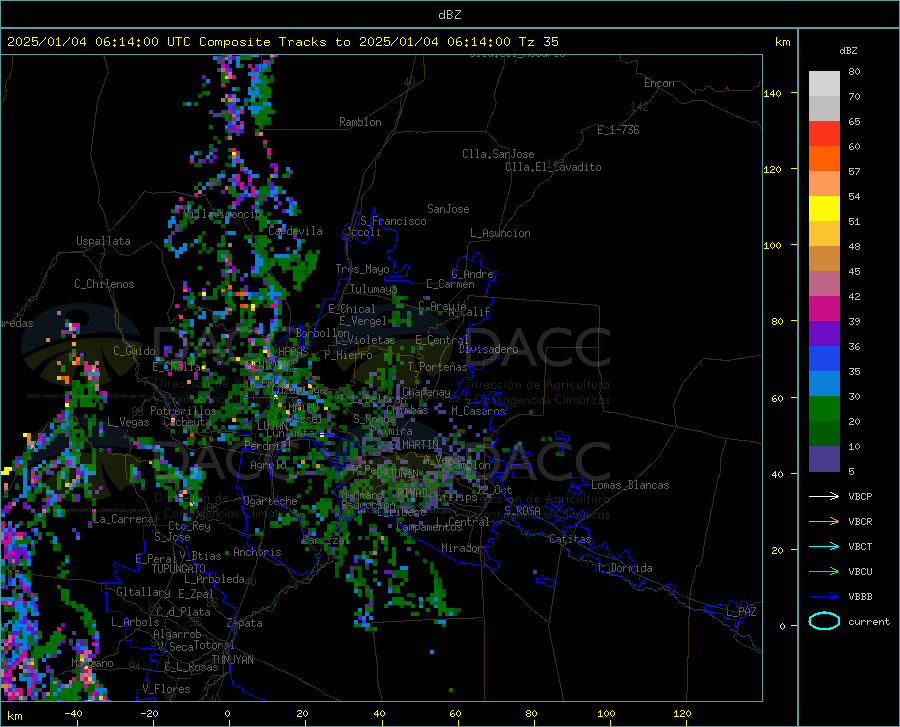Image resolution: width=900 pixels, height=727 pixels.
Task: Click the cyan VBCT arrow icon
Action: click(824, 546)
